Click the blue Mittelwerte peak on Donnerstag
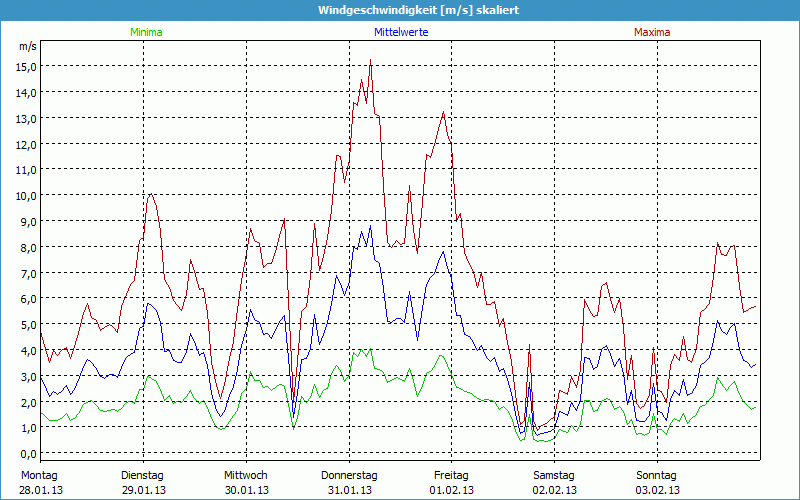 coord(370,226)
